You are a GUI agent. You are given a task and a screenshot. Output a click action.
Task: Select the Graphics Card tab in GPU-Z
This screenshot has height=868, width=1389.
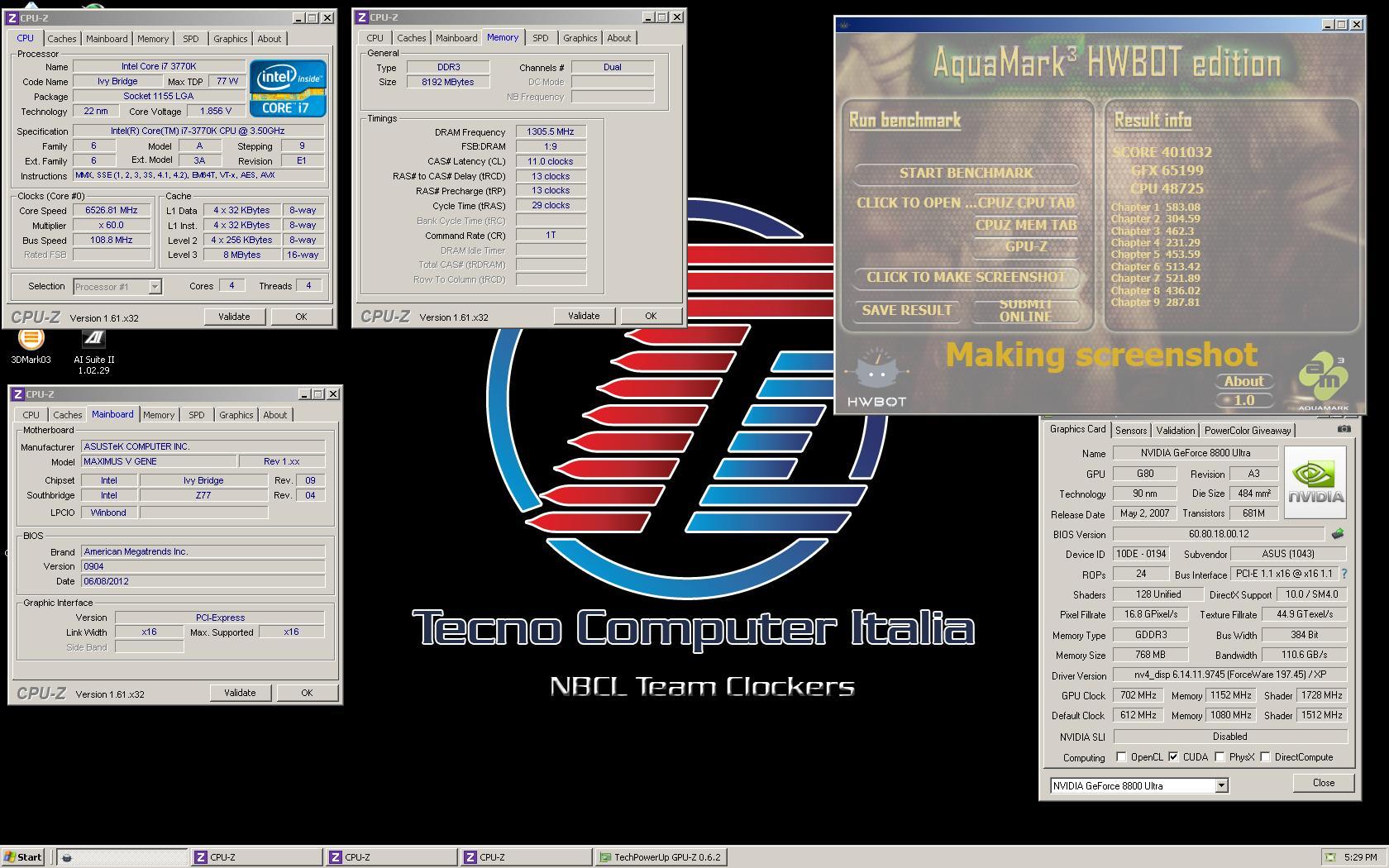tap(1077, 430)
